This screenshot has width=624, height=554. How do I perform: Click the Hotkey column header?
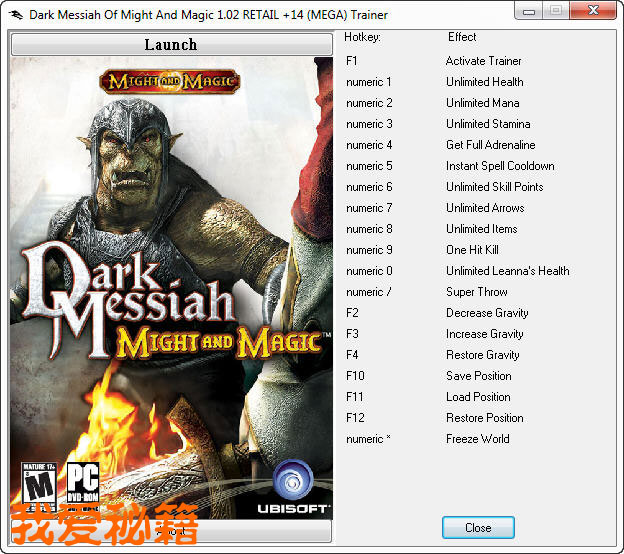[362, 37]
